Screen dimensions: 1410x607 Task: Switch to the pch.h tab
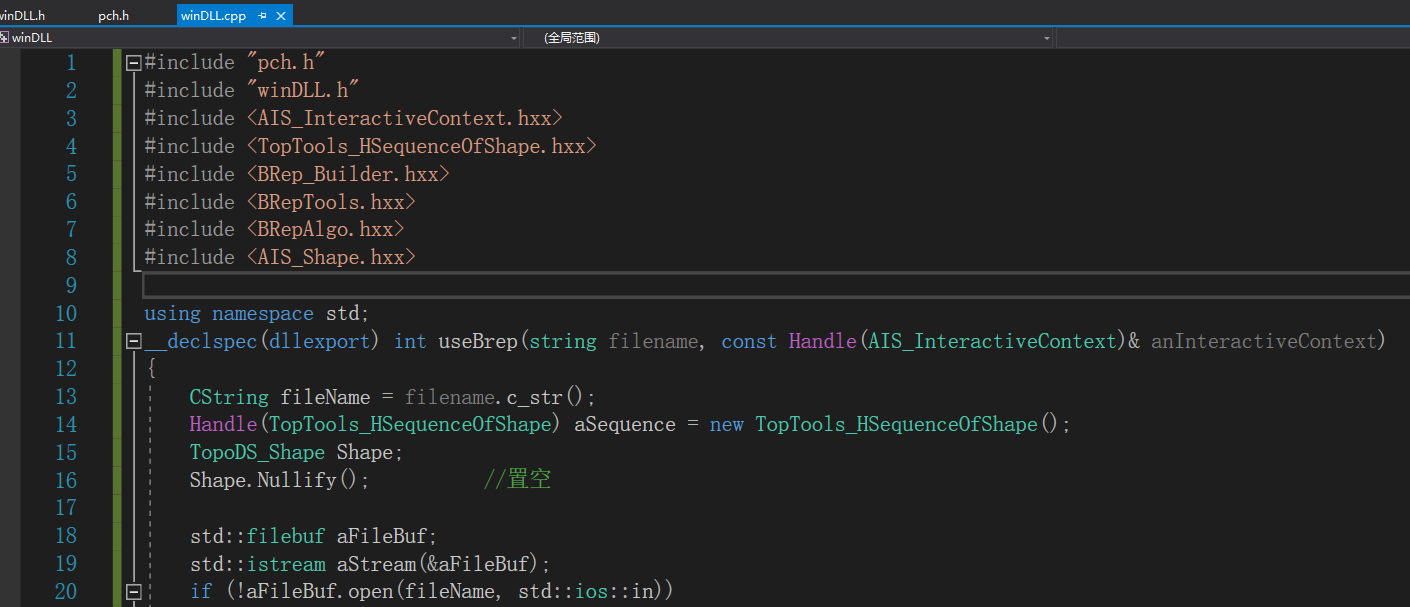(x=113, y=15)
